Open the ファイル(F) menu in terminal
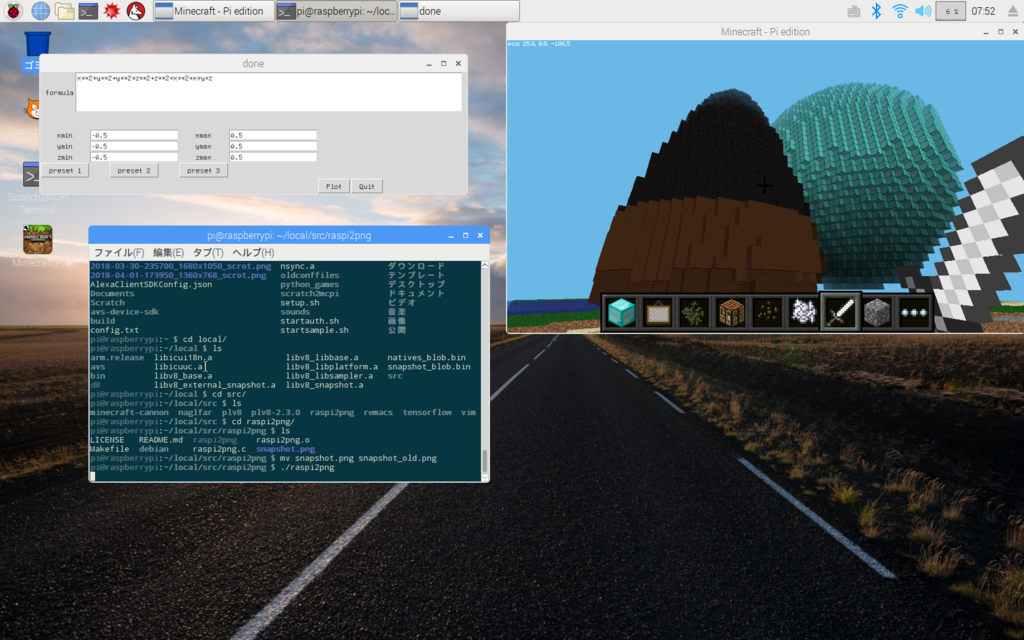Image resolution: width=1024 pixels, height=640 pixels. pos(118,253)
